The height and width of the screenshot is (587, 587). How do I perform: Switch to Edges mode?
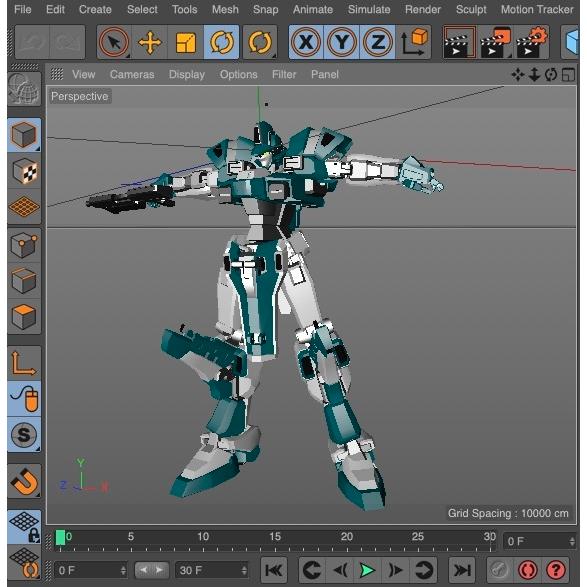[x=24, y=280]
